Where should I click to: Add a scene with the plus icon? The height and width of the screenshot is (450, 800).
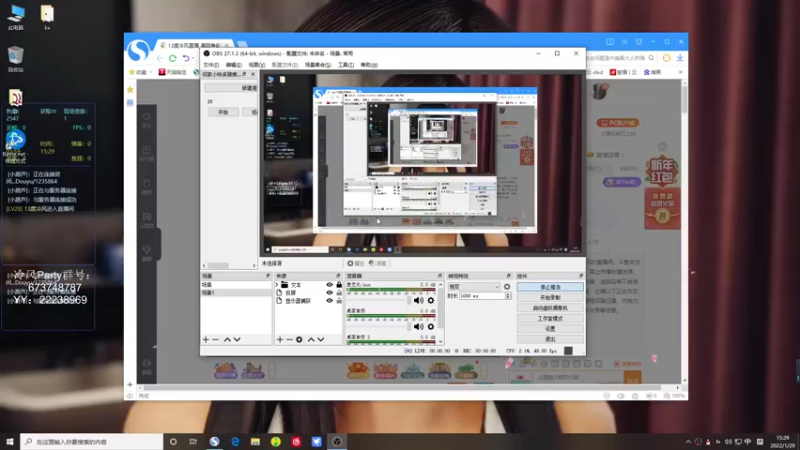pyautogui.click(x=206, y=340)
